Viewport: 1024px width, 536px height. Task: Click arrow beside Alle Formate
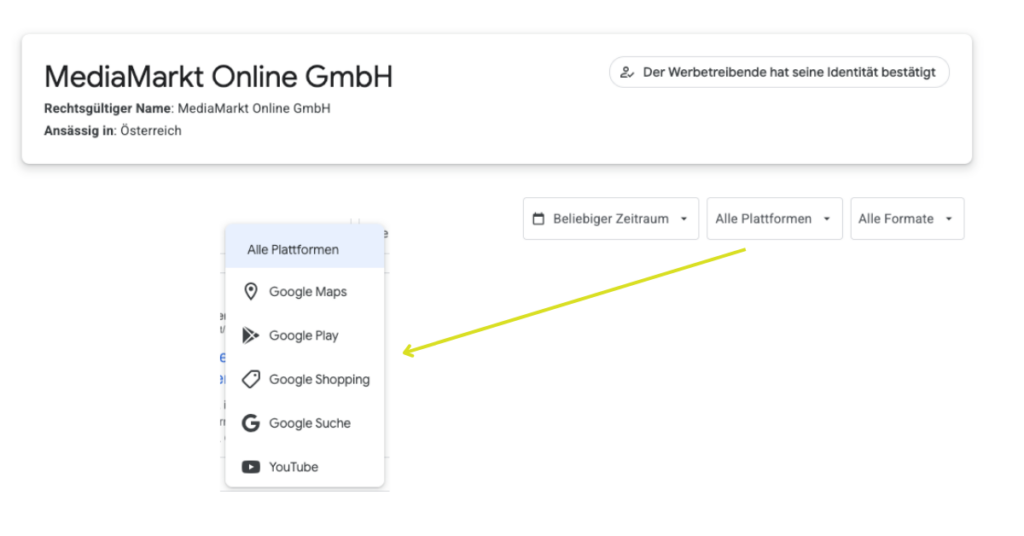(949, 219)
